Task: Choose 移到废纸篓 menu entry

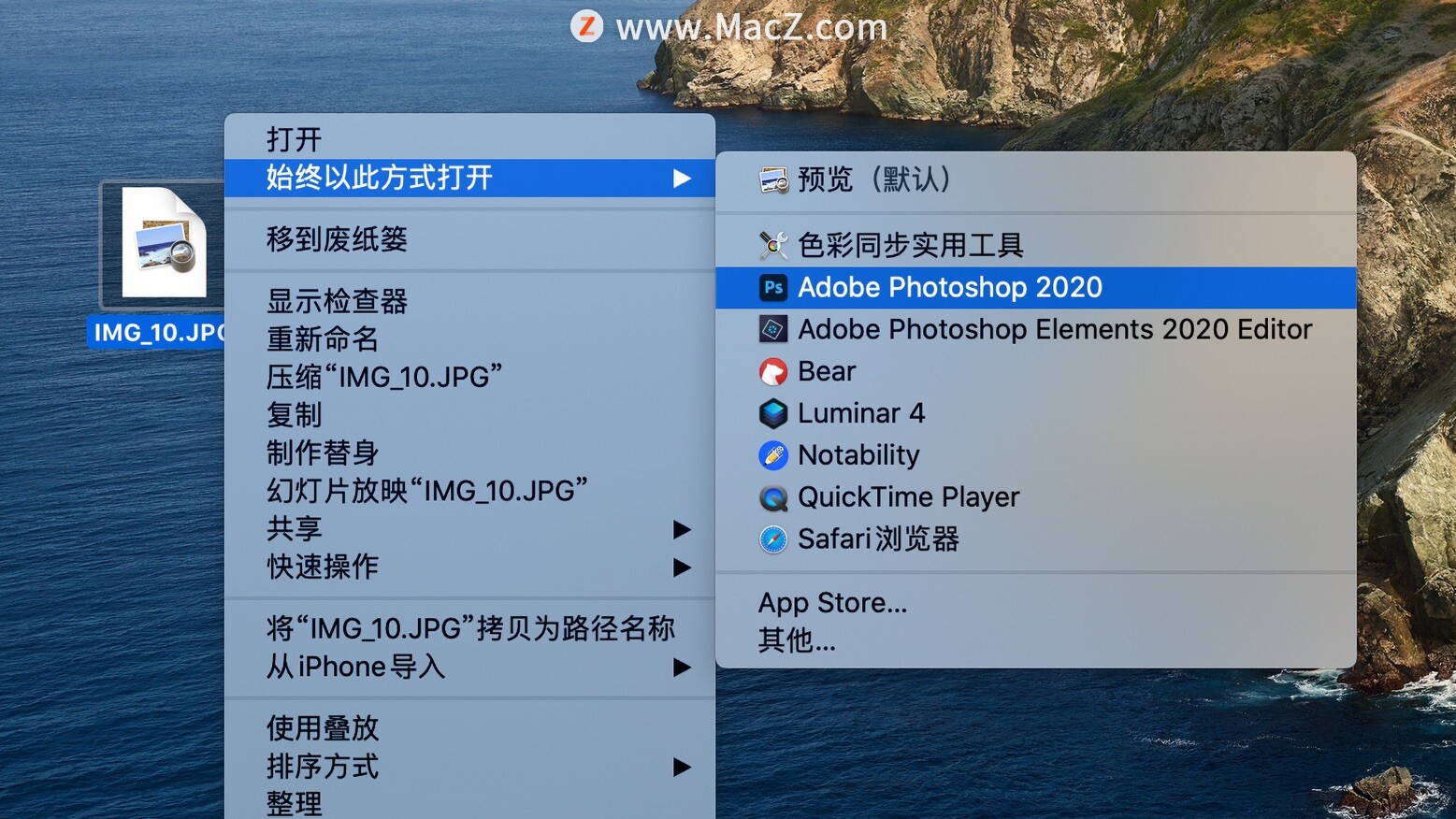Action: [469, 239]
